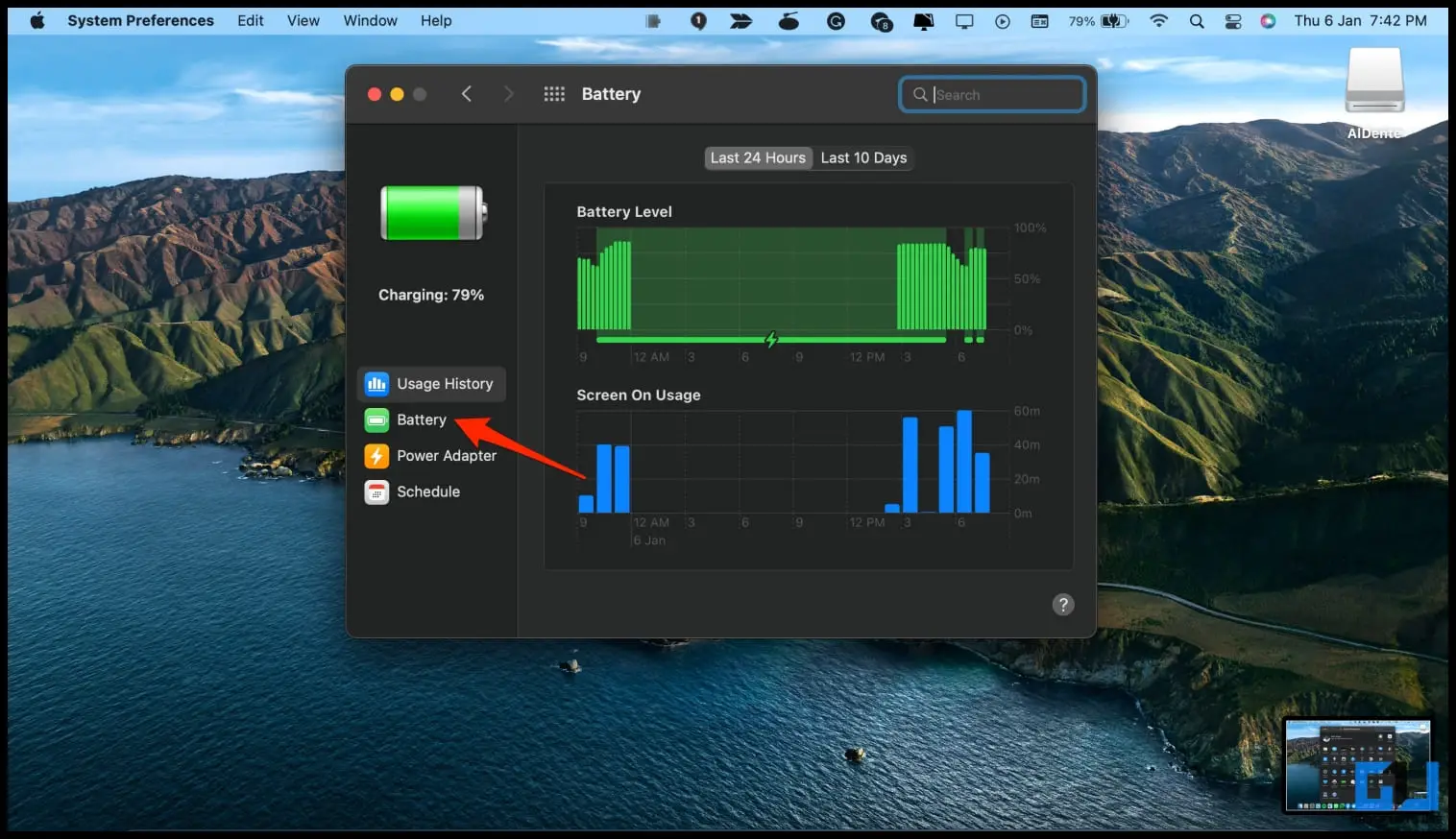Click the Usage History chart icon
The width and height of the screenshot is (1456, 839).
(376, 384)
